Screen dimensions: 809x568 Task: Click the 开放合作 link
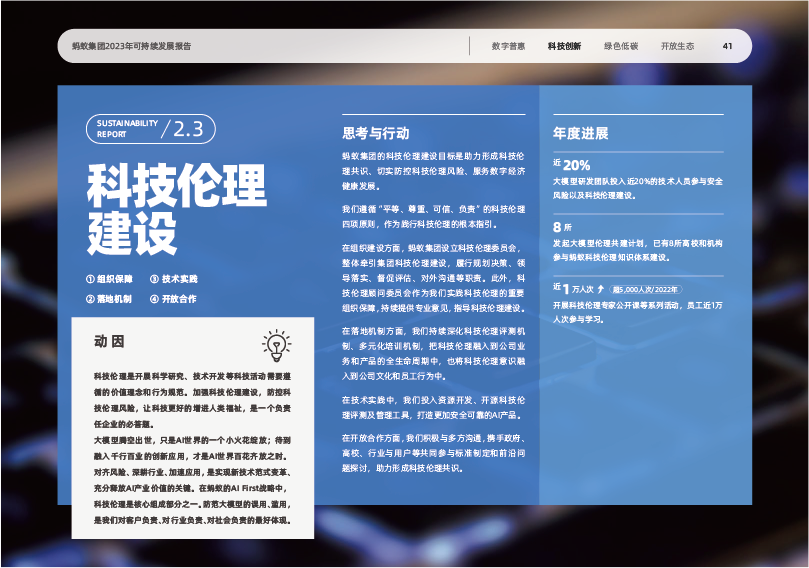point(179,299)
